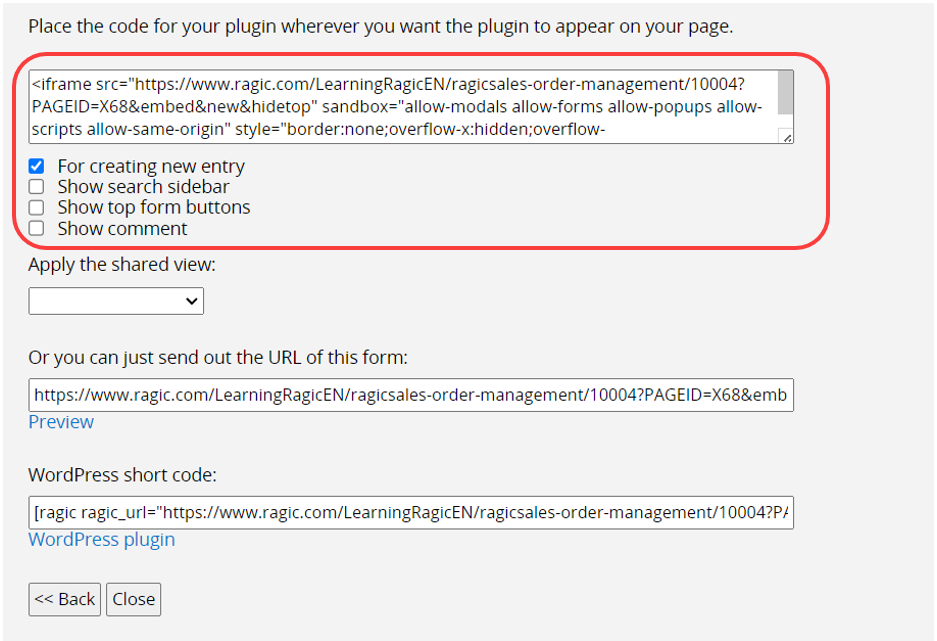
Task: Check the 'Show comment' checkbox
Action: [37, 229]
